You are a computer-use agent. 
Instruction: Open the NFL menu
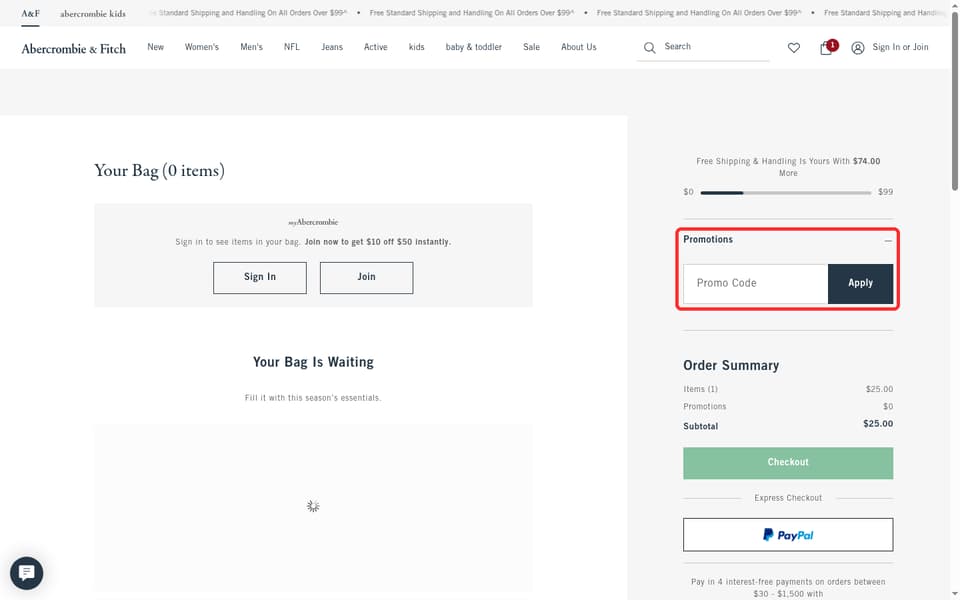(x=291, y=47)
